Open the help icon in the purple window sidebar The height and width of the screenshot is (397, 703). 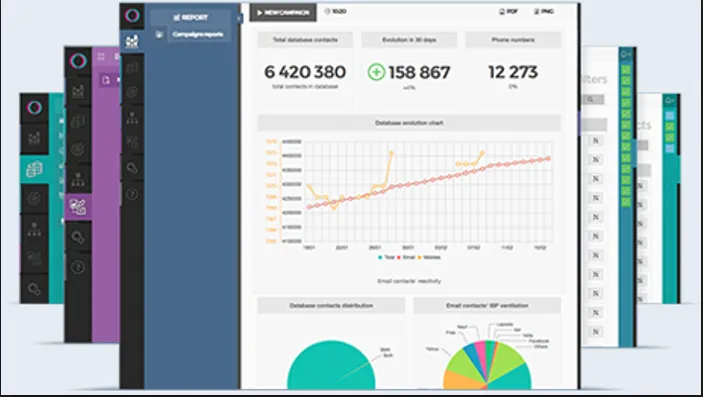(x=78, y=267)
